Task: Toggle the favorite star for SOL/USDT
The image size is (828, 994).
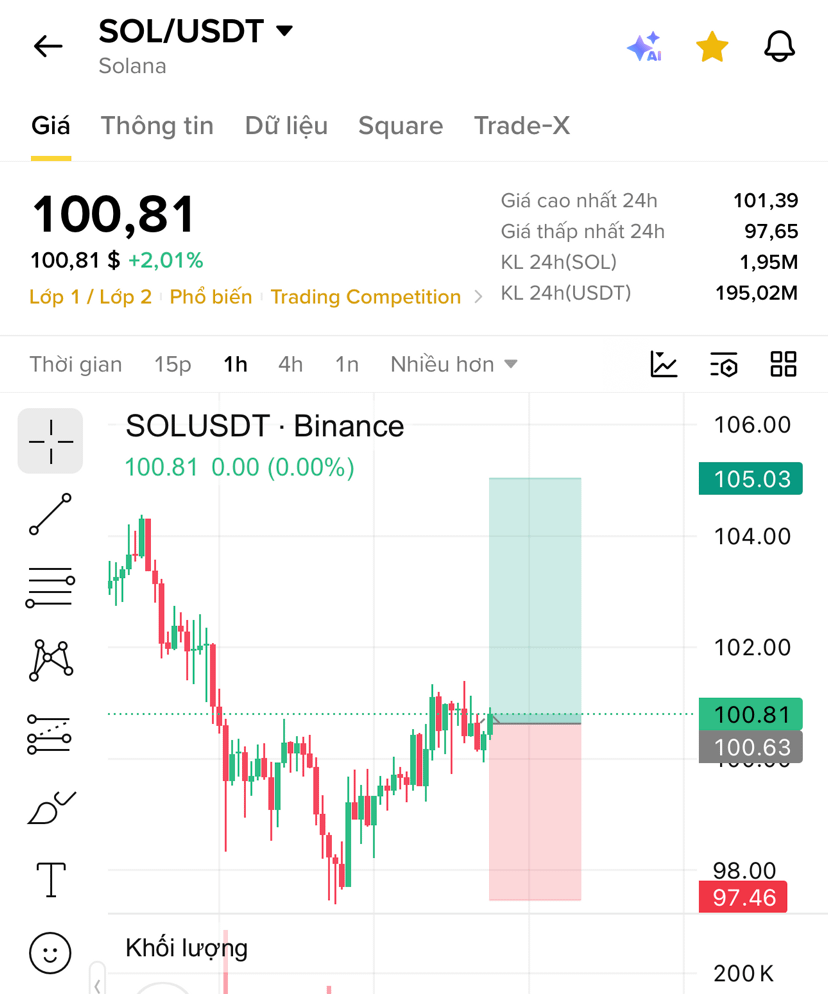Action: [712, 47]
